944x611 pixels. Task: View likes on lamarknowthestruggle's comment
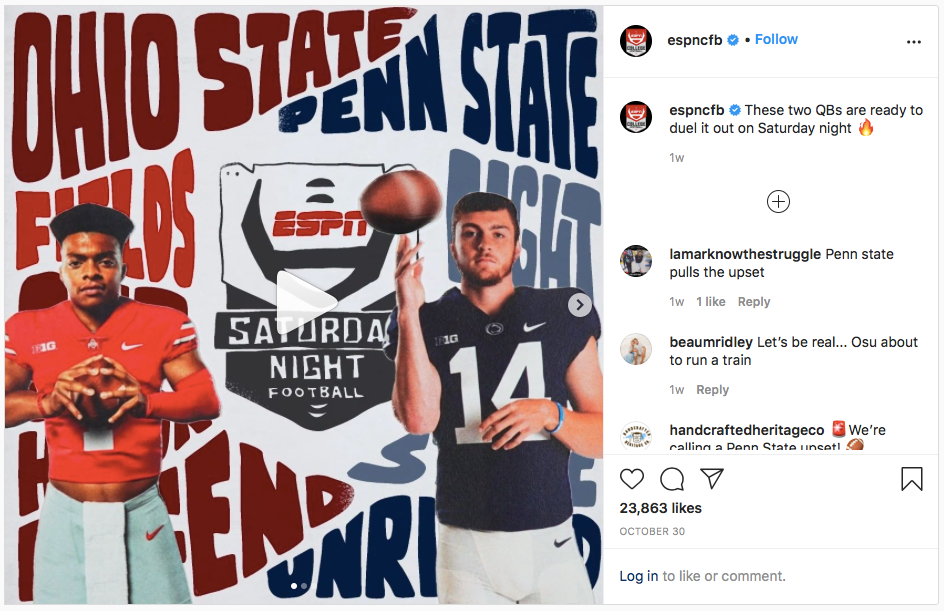tap(709, 302)
